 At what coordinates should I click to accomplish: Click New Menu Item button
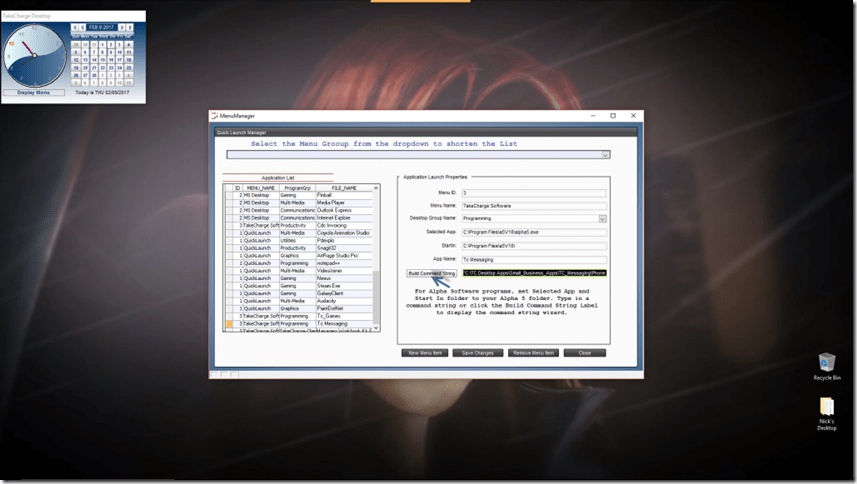click(x=425, y=353)
